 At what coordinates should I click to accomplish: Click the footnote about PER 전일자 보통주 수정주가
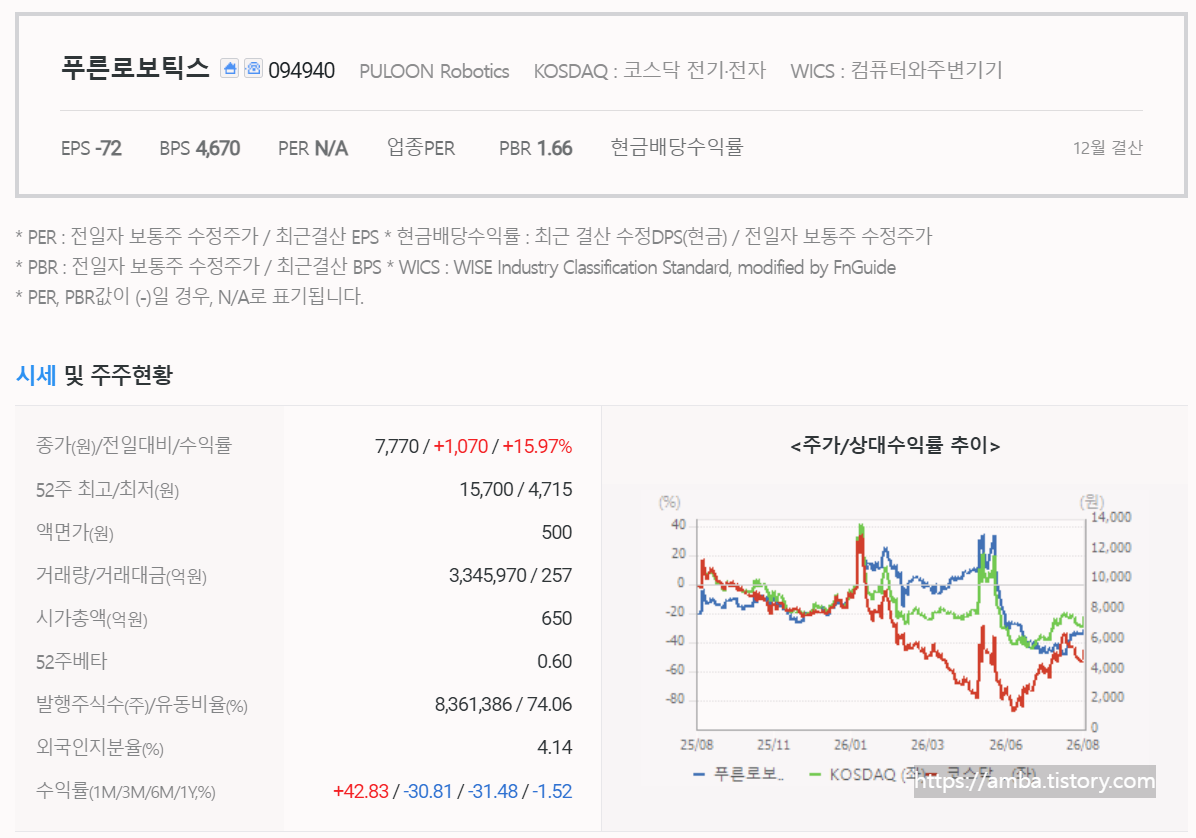[474, 236]
